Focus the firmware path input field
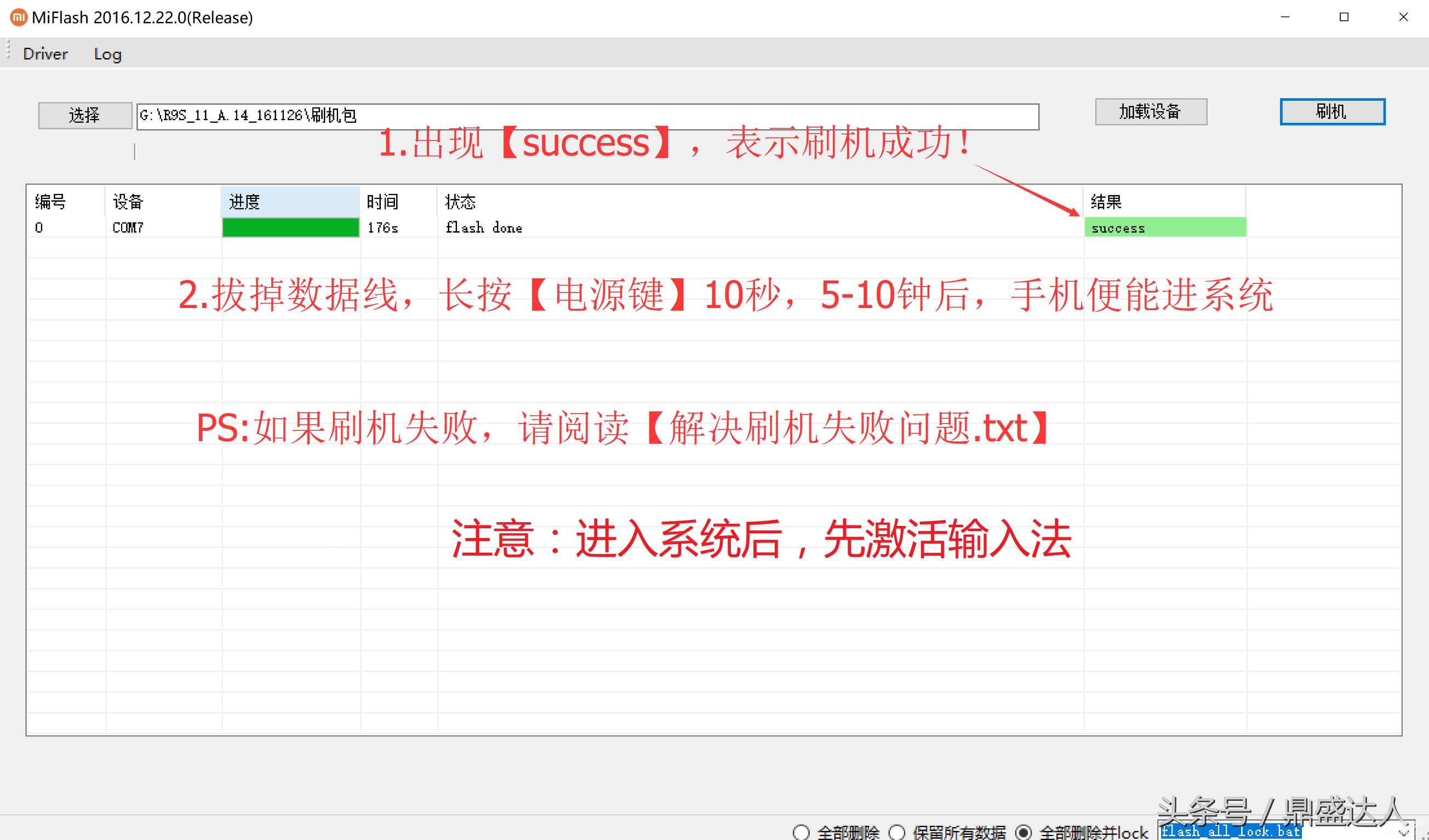The height and width of the screenshot is (840, 1429). (x=587, y=116)
